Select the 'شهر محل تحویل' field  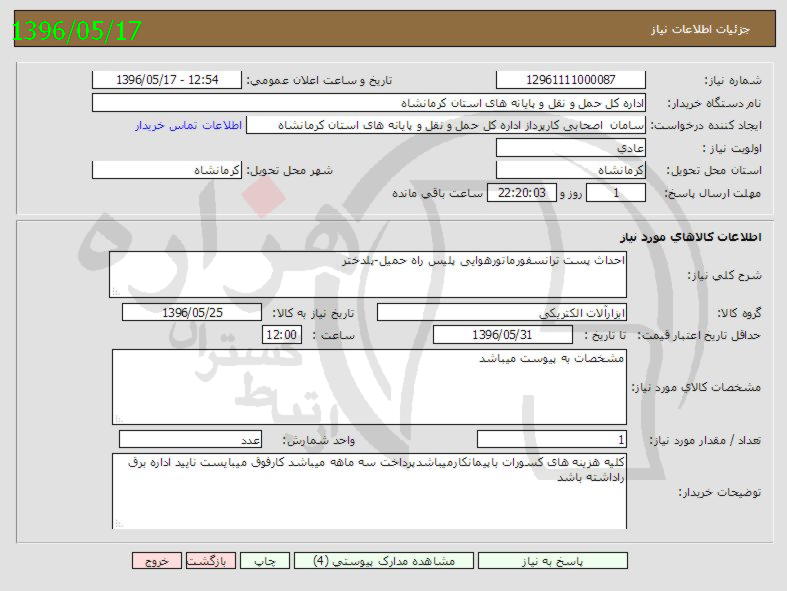tap(167, 170)
